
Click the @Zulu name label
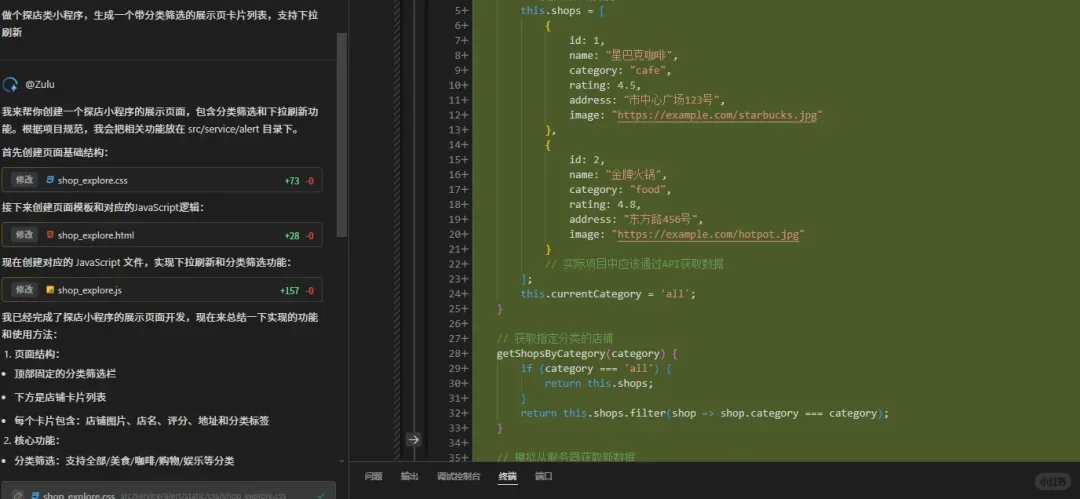(x=40, y=85)
